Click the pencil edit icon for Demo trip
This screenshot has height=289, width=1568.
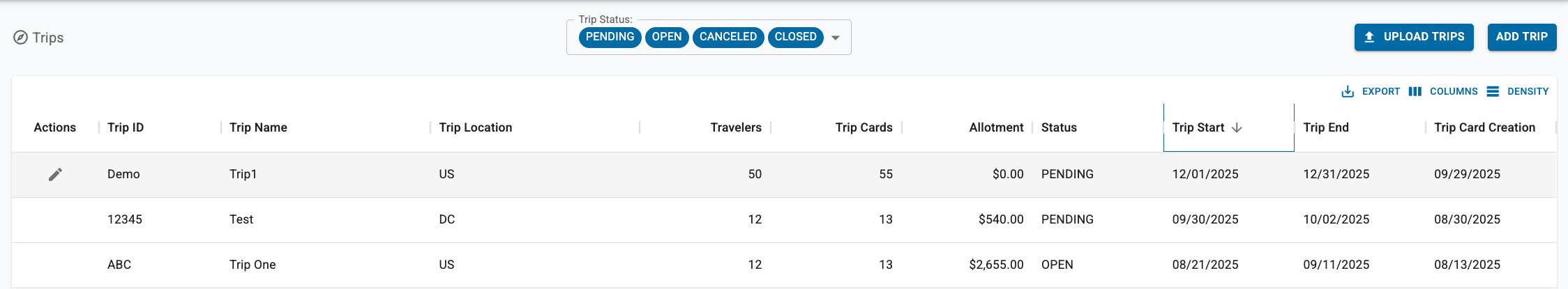pos(55,174)
